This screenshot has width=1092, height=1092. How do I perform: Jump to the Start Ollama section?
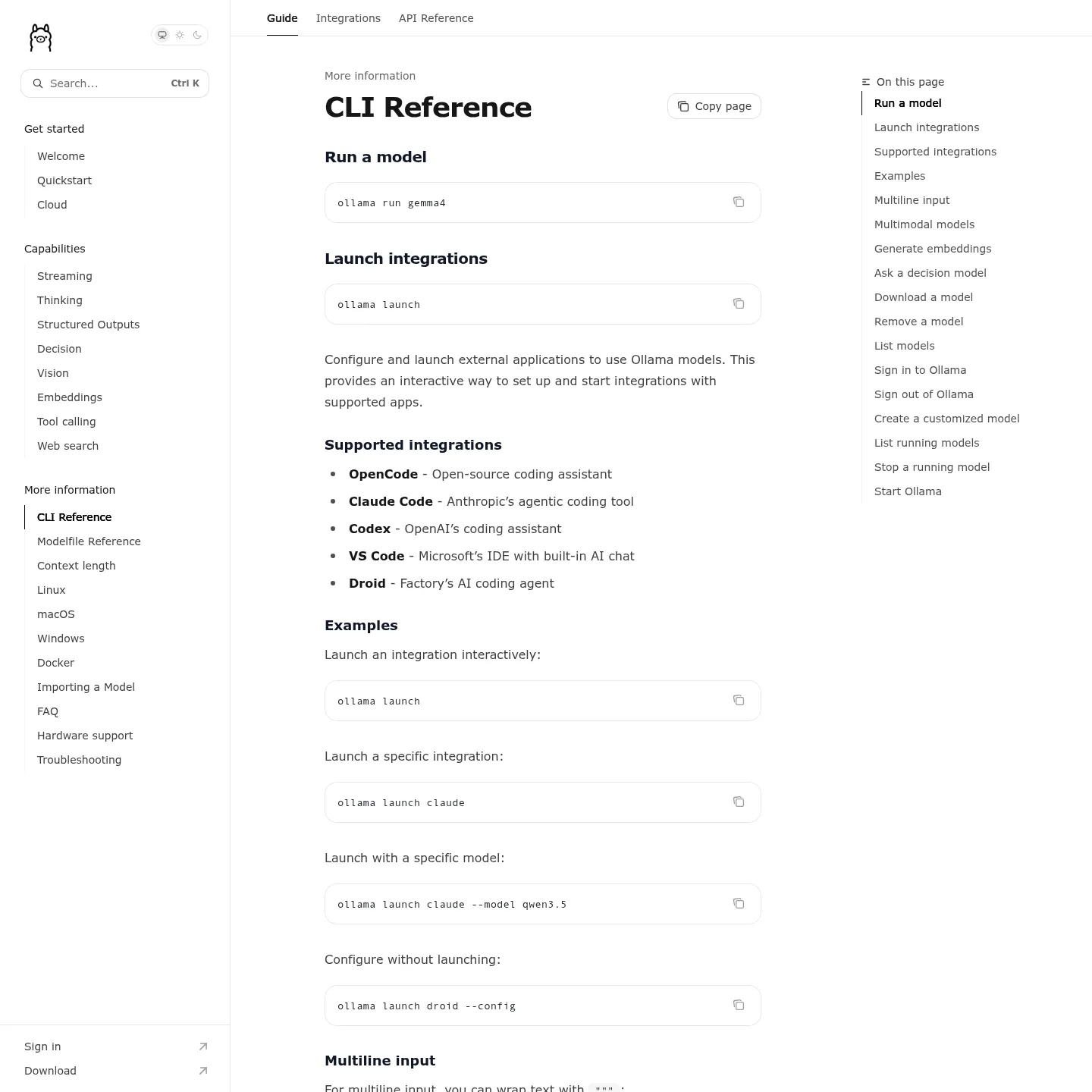[x=908, y=491]
